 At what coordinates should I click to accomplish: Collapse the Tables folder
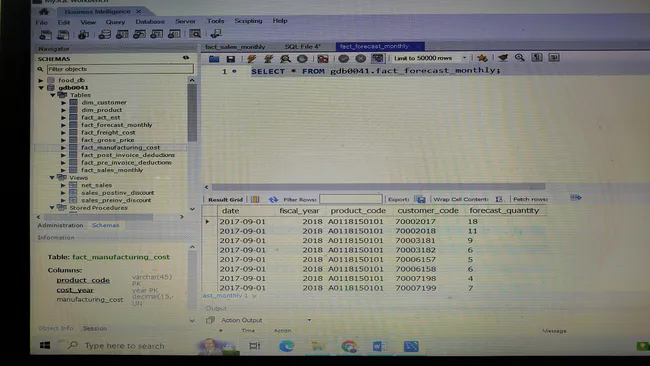(x=53, y=95)
